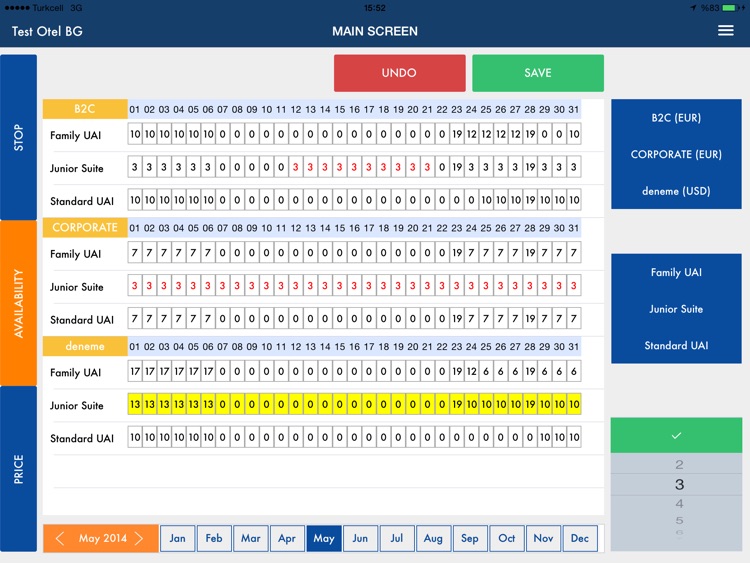Click day 24 cell in deneme Family UAI
The width and height of the screenshot is (750, 563).
[x=472, y=371]
